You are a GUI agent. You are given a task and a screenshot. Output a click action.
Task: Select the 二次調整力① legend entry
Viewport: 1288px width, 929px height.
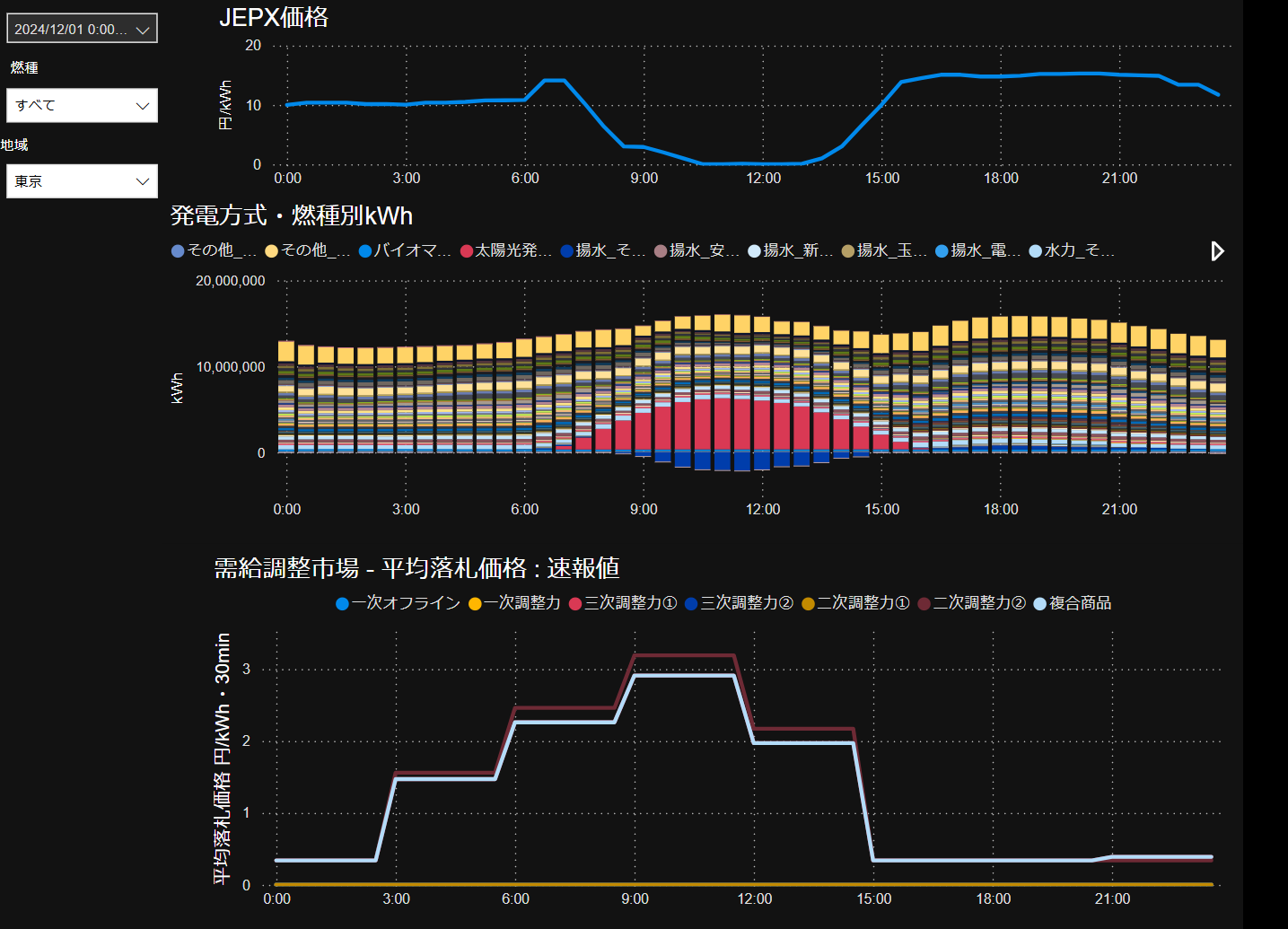(x=855, y=603)
